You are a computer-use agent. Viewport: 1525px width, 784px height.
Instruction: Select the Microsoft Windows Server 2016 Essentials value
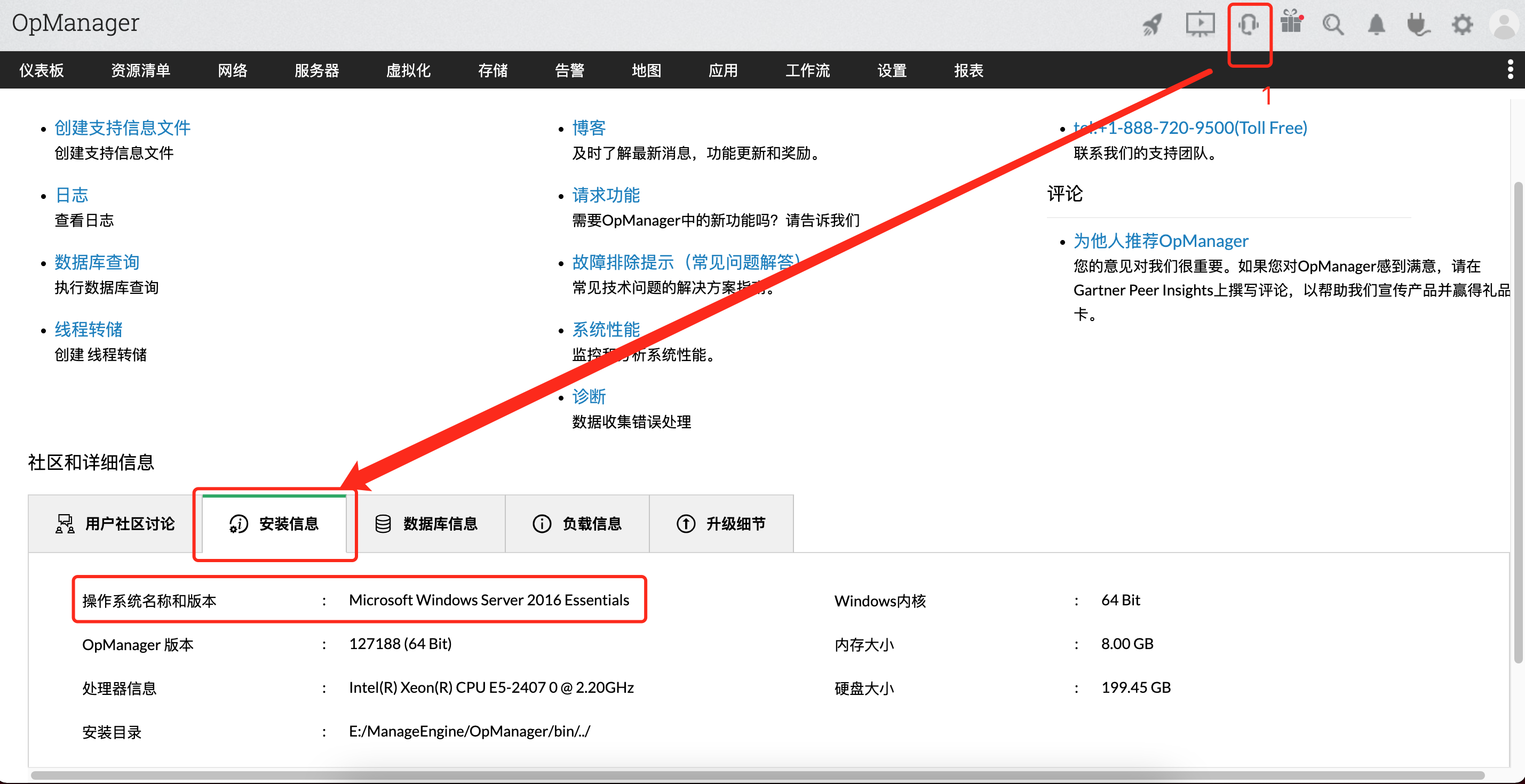pos(489,600)
